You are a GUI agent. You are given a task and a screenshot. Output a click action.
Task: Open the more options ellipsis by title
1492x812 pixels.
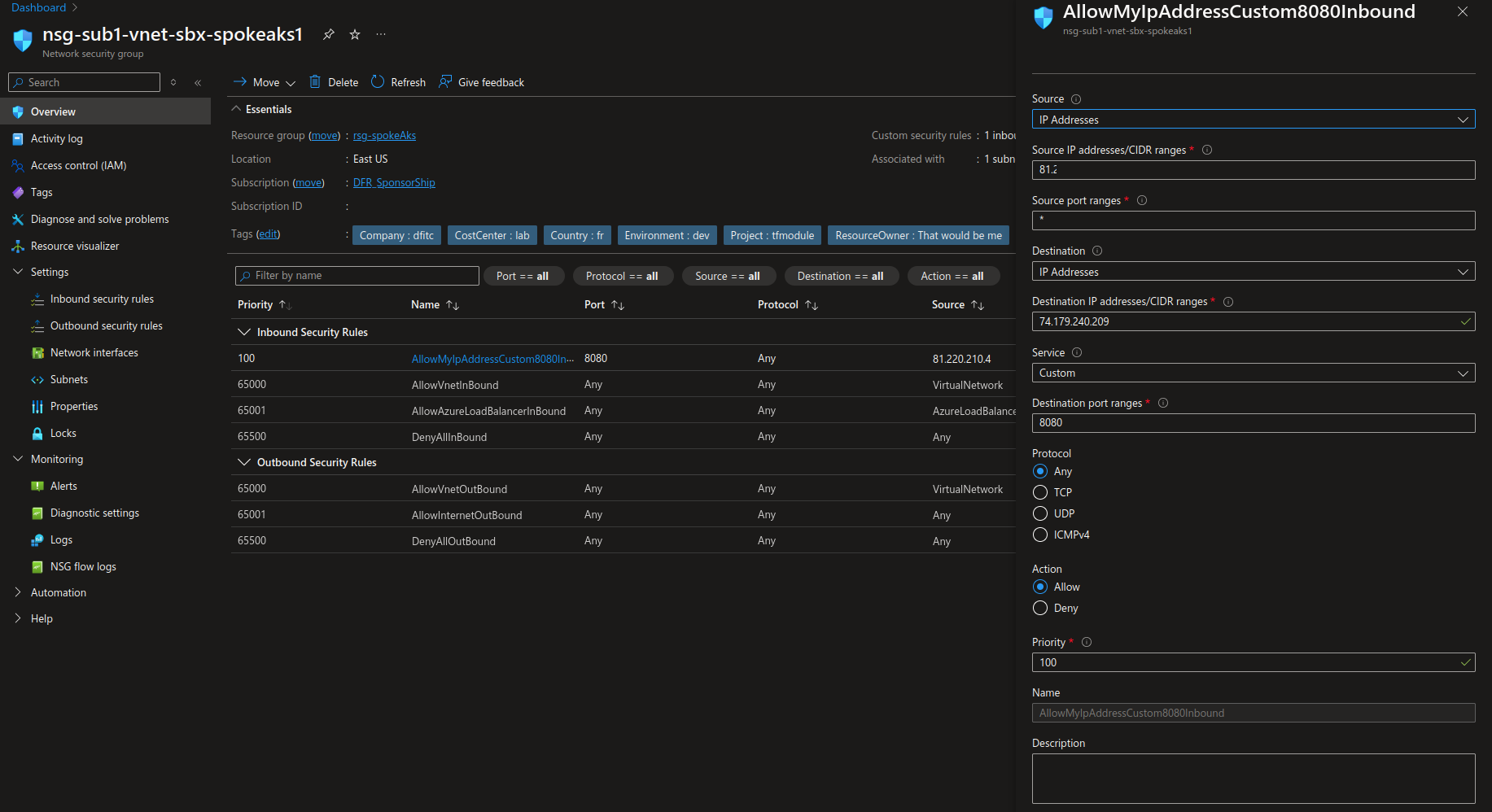point(381,34)
